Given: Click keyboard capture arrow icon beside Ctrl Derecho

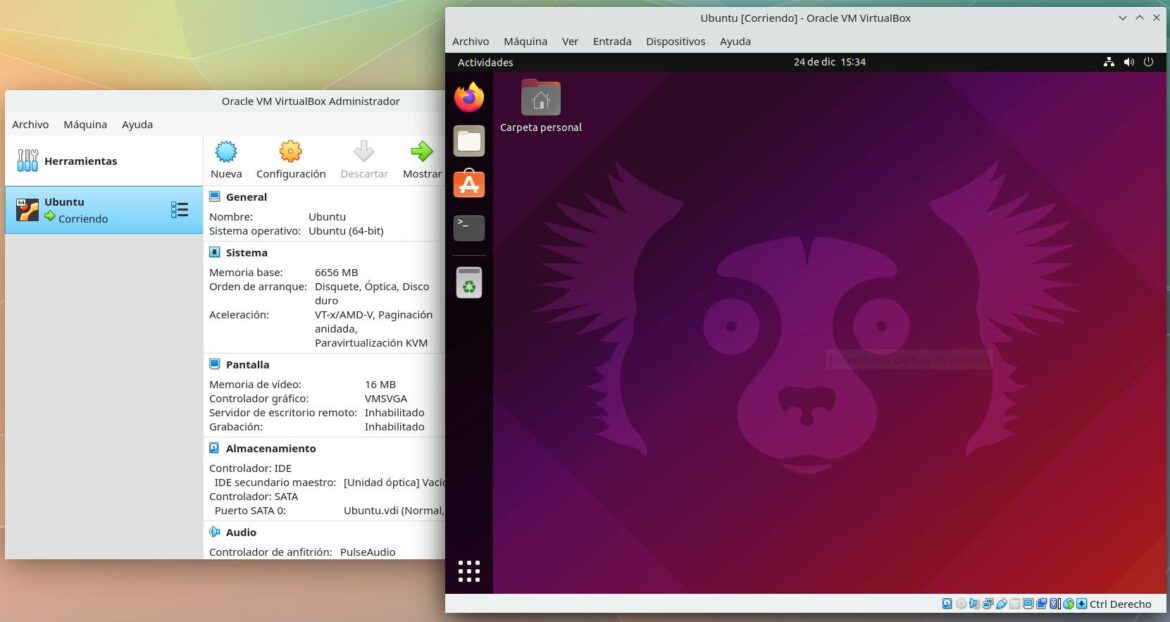Looking at the screenshot, I should pyautogui.click(x=1081, y=604).
